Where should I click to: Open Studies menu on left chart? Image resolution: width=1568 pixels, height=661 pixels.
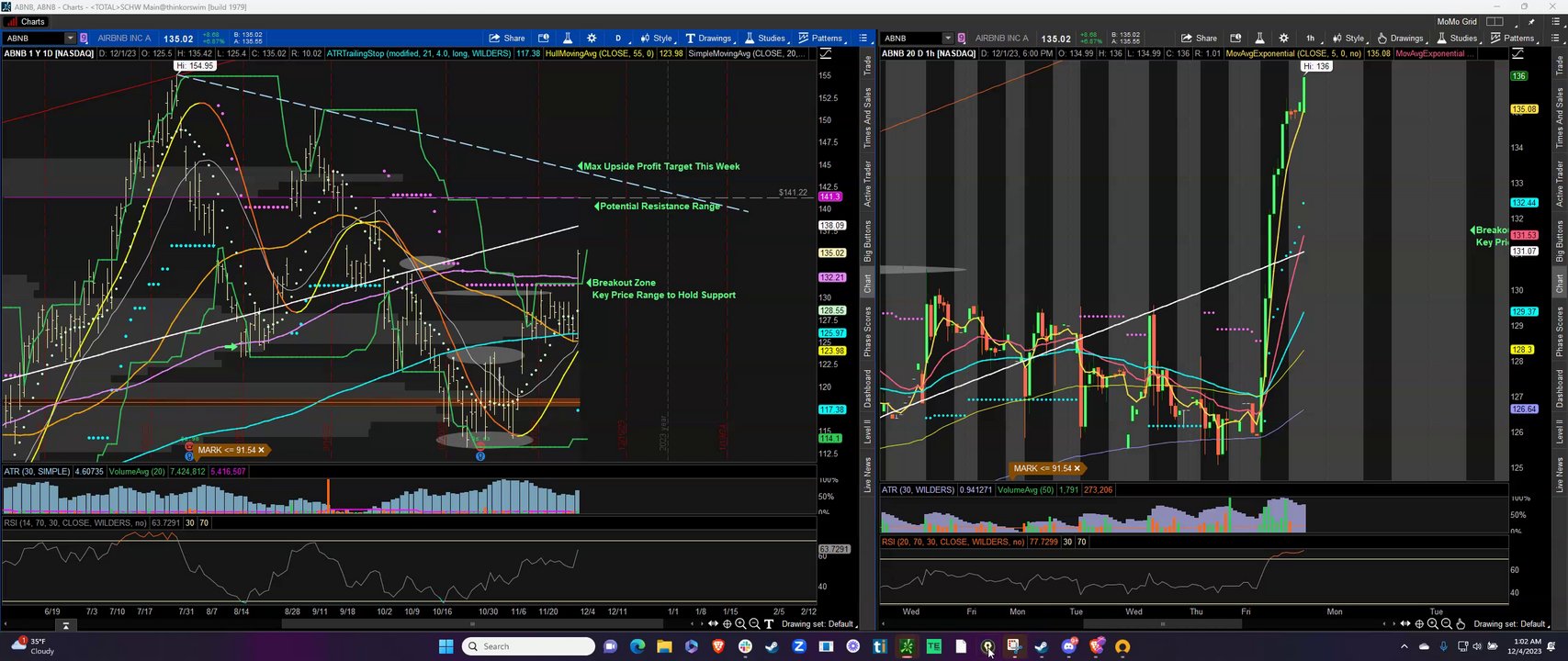[766, 38]
